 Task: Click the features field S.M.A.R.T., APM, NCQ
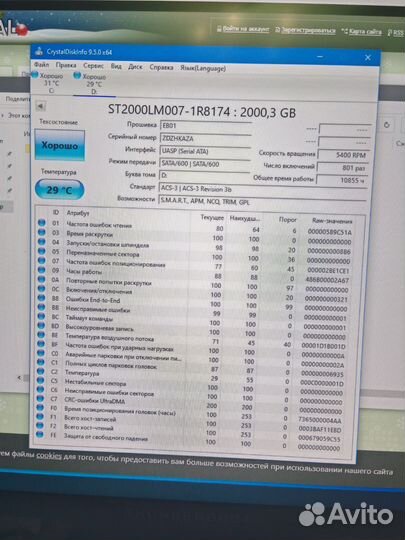pyautogui.click(x=262, y=202)
